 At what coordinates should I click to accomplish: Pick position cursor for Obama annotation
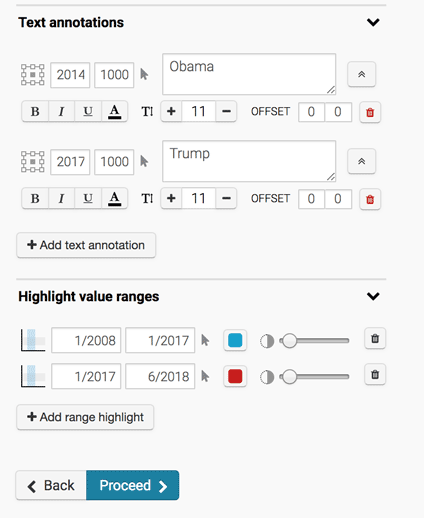(x=144, y=74)
